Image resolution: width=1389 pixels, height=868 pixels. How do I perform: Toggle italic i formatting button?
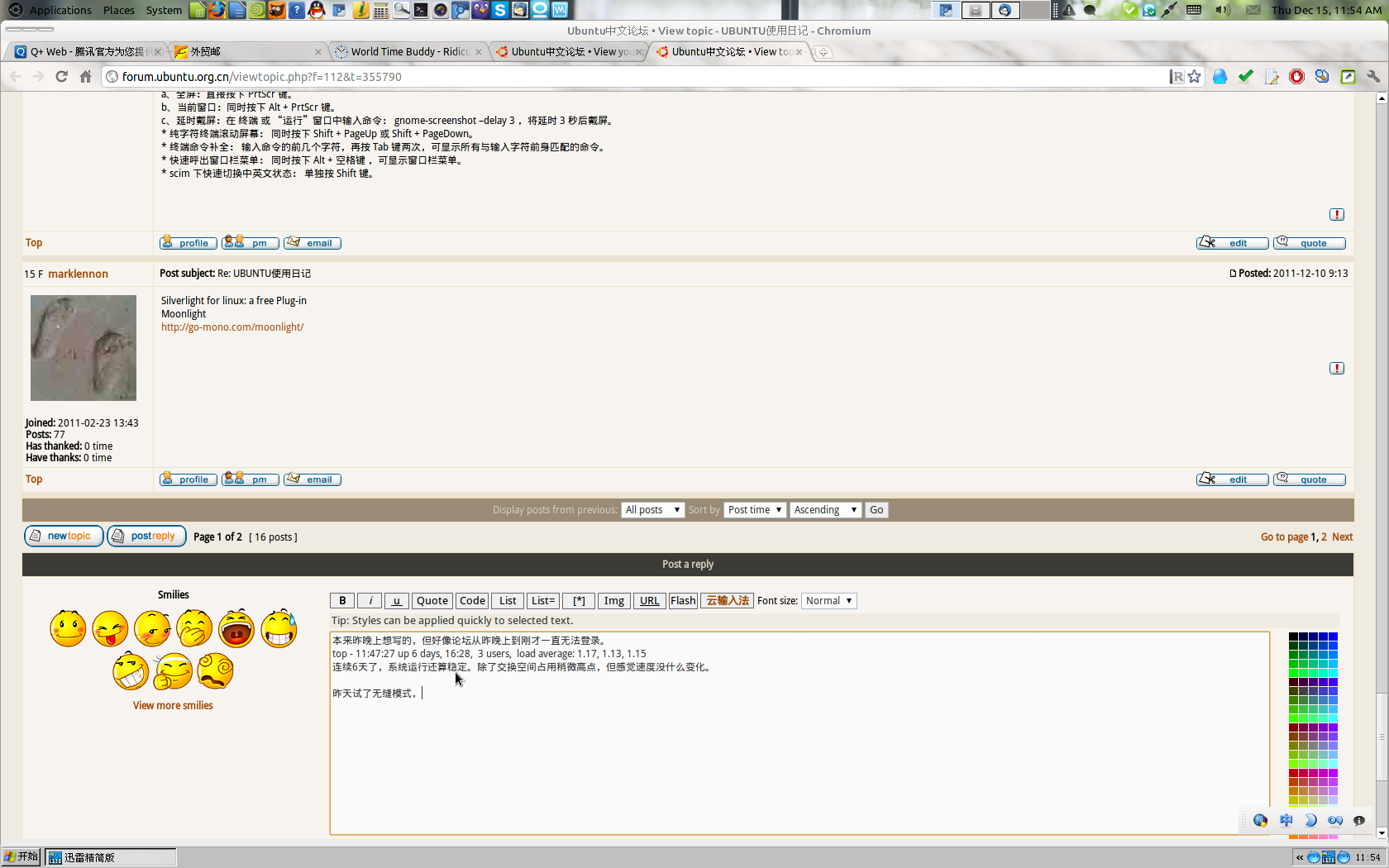370,600
